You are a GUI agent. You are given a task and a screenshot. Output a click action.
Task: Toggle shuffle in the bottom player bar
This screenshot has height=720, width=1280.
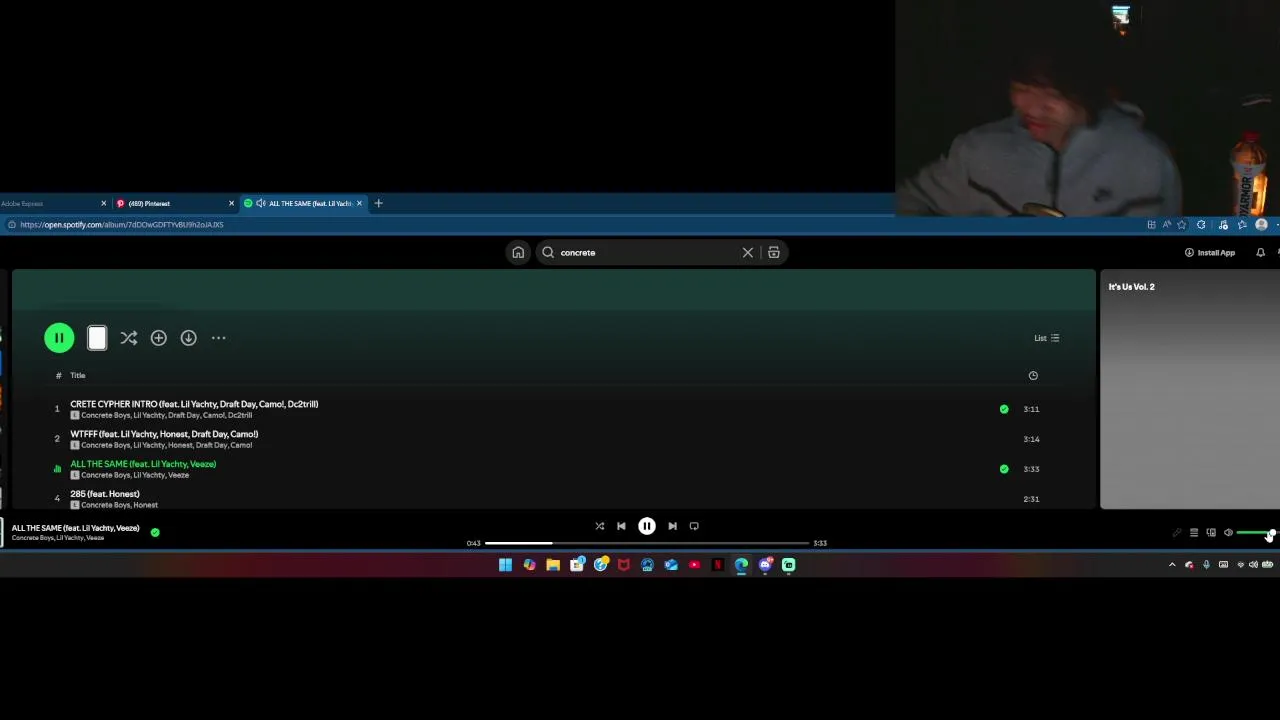pyautogui.click(x=599, y=526)
